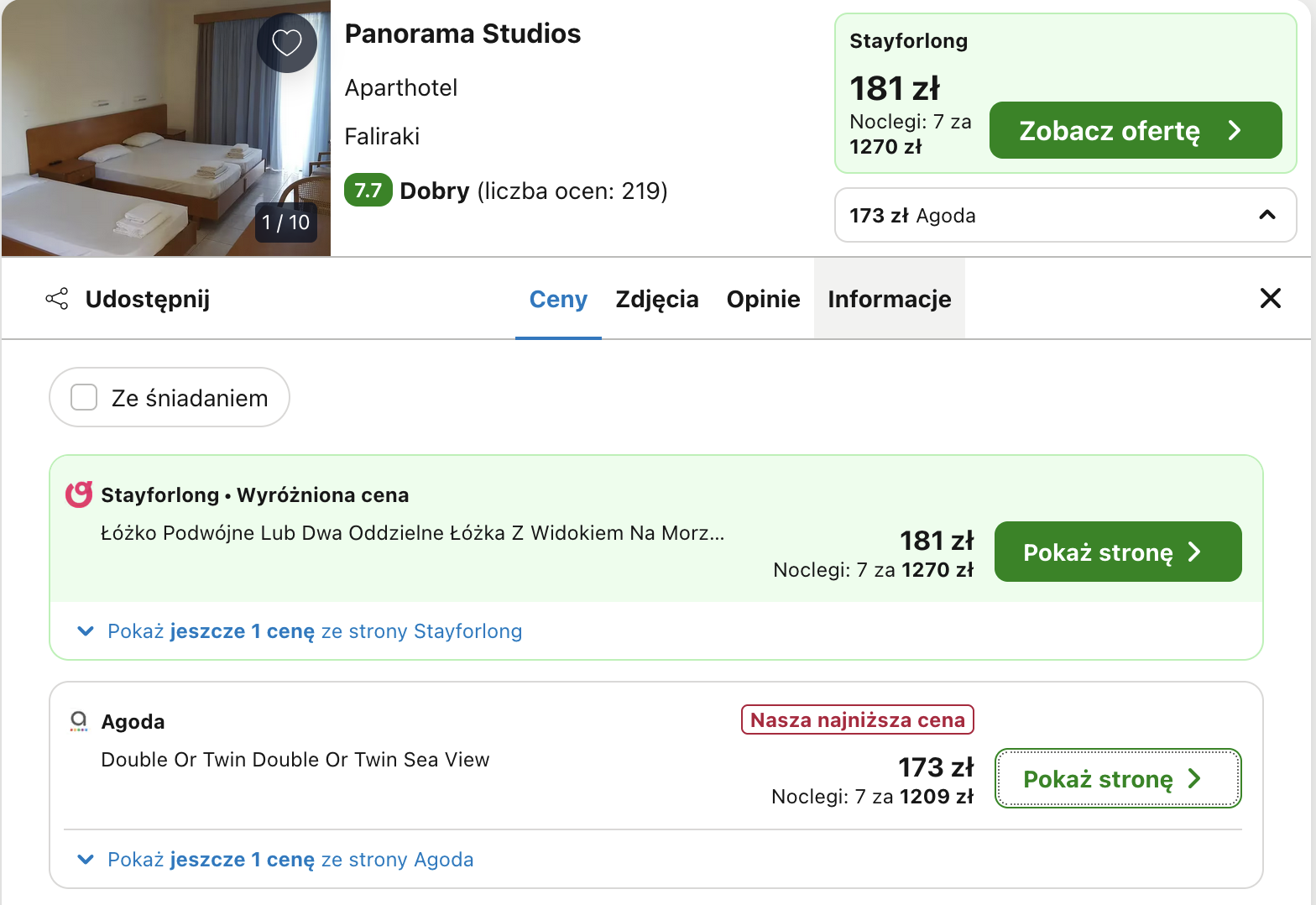Open the Panorama Studios hotel title

(462, 34)
